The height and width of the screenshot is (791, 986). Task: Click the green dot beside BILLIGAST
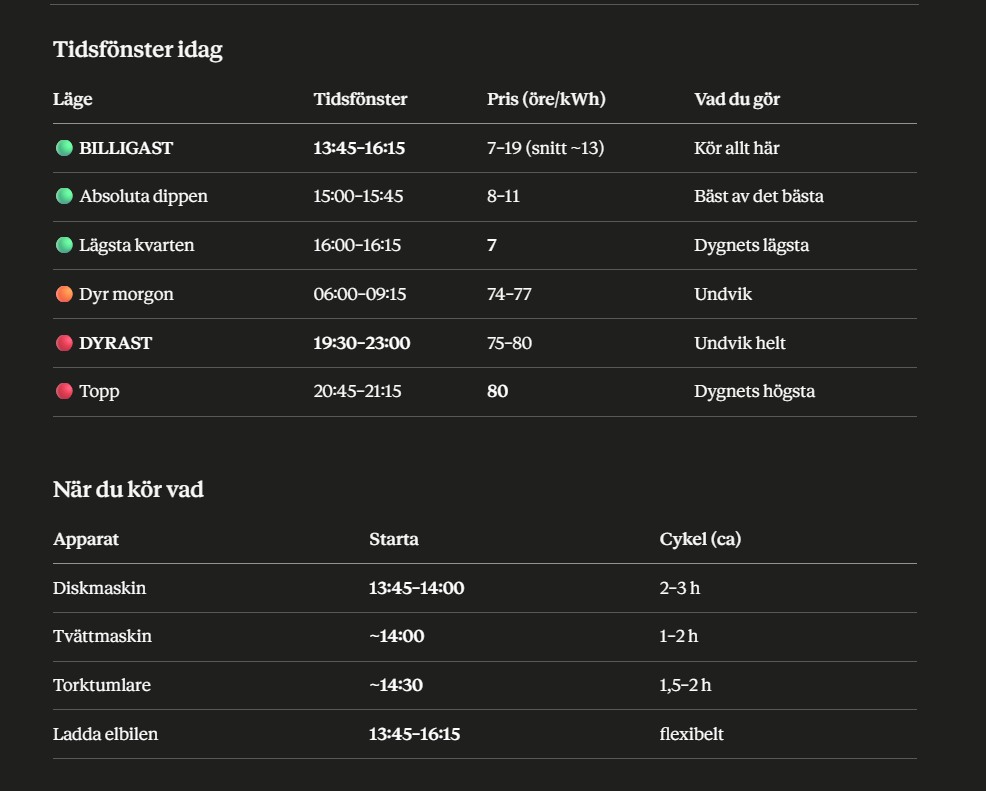pyautogui.click(x=64, y=148)
